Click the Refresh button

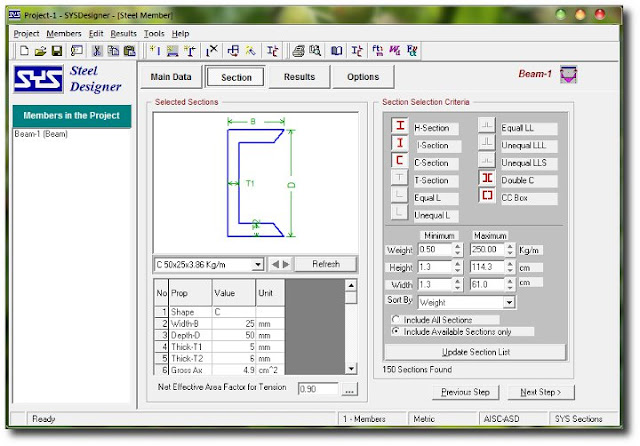pyautogui.click(x=326, y=264)
